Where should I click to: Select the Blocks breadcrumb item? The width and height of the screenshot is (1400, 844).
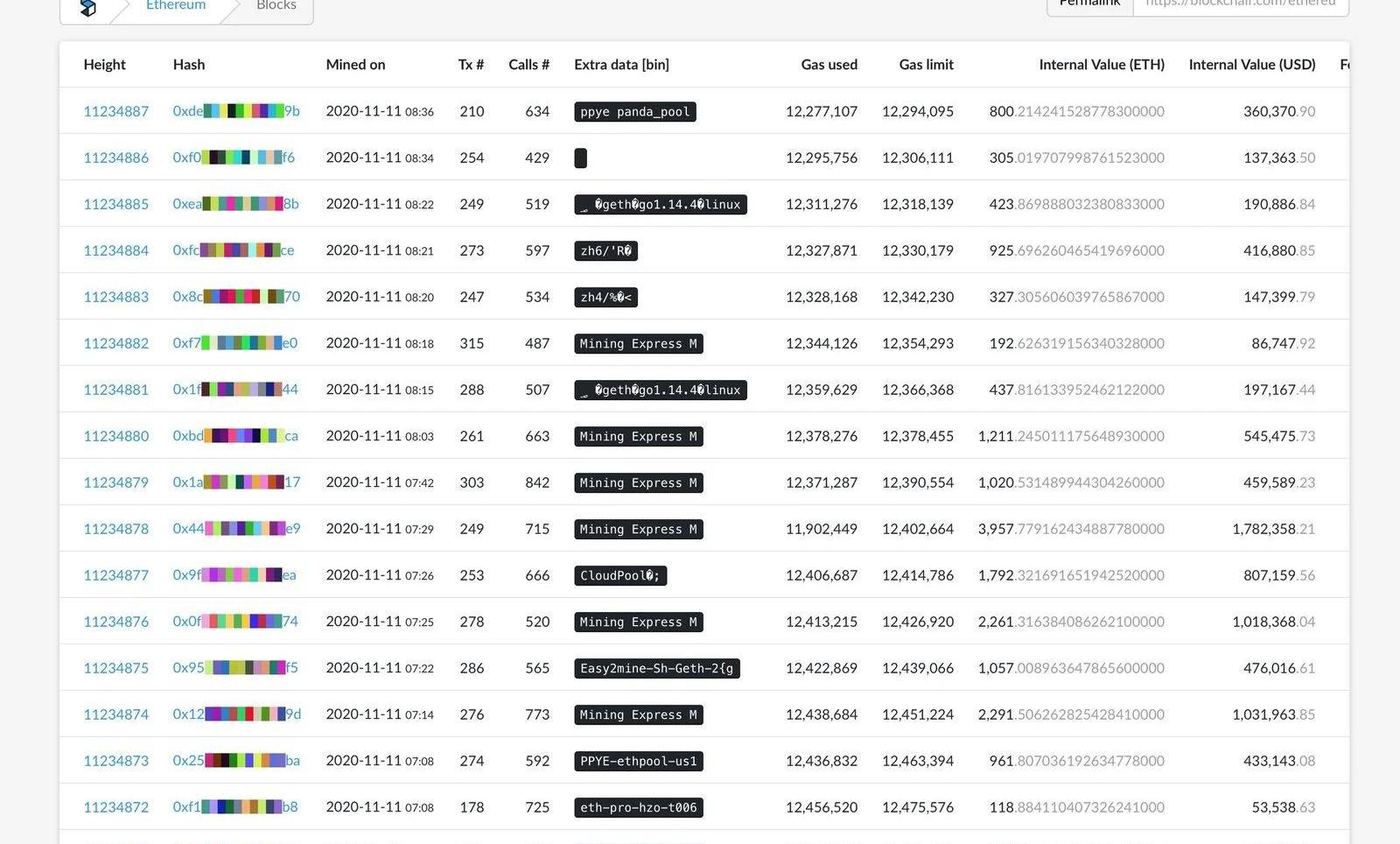coord(276,6)
